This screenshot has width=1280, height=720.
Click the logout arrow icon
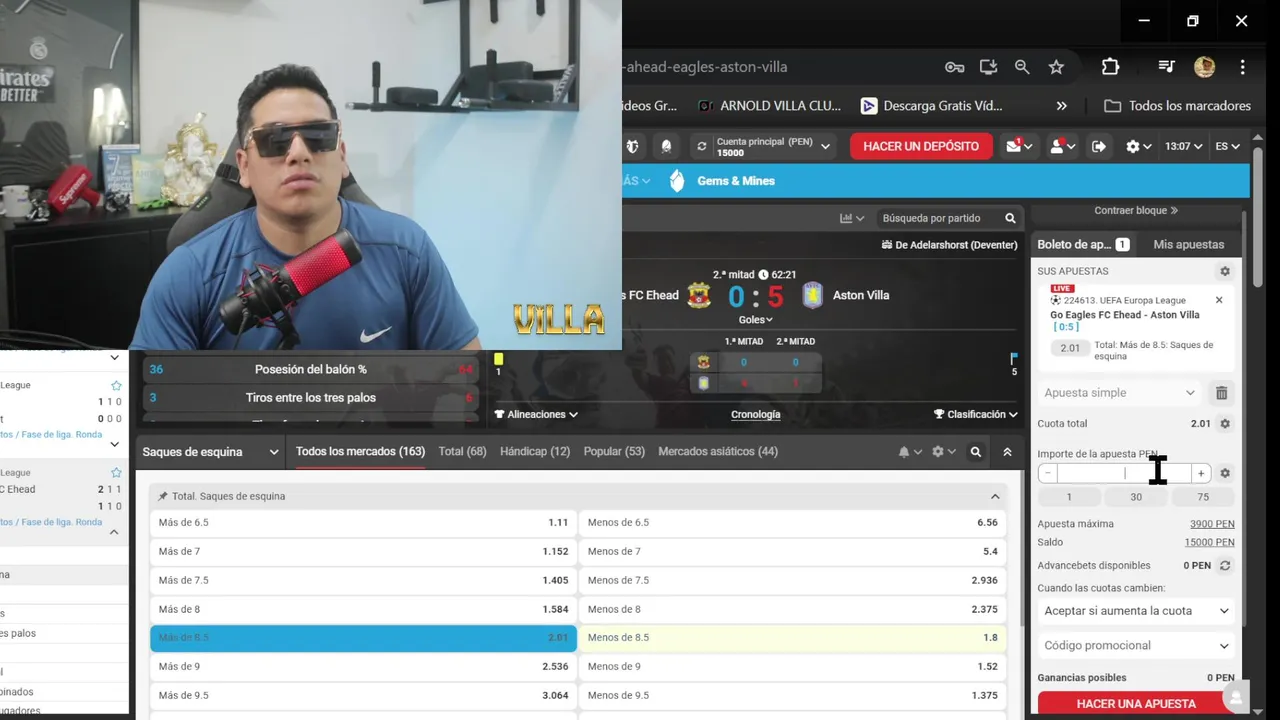(x=1099, y=146)
